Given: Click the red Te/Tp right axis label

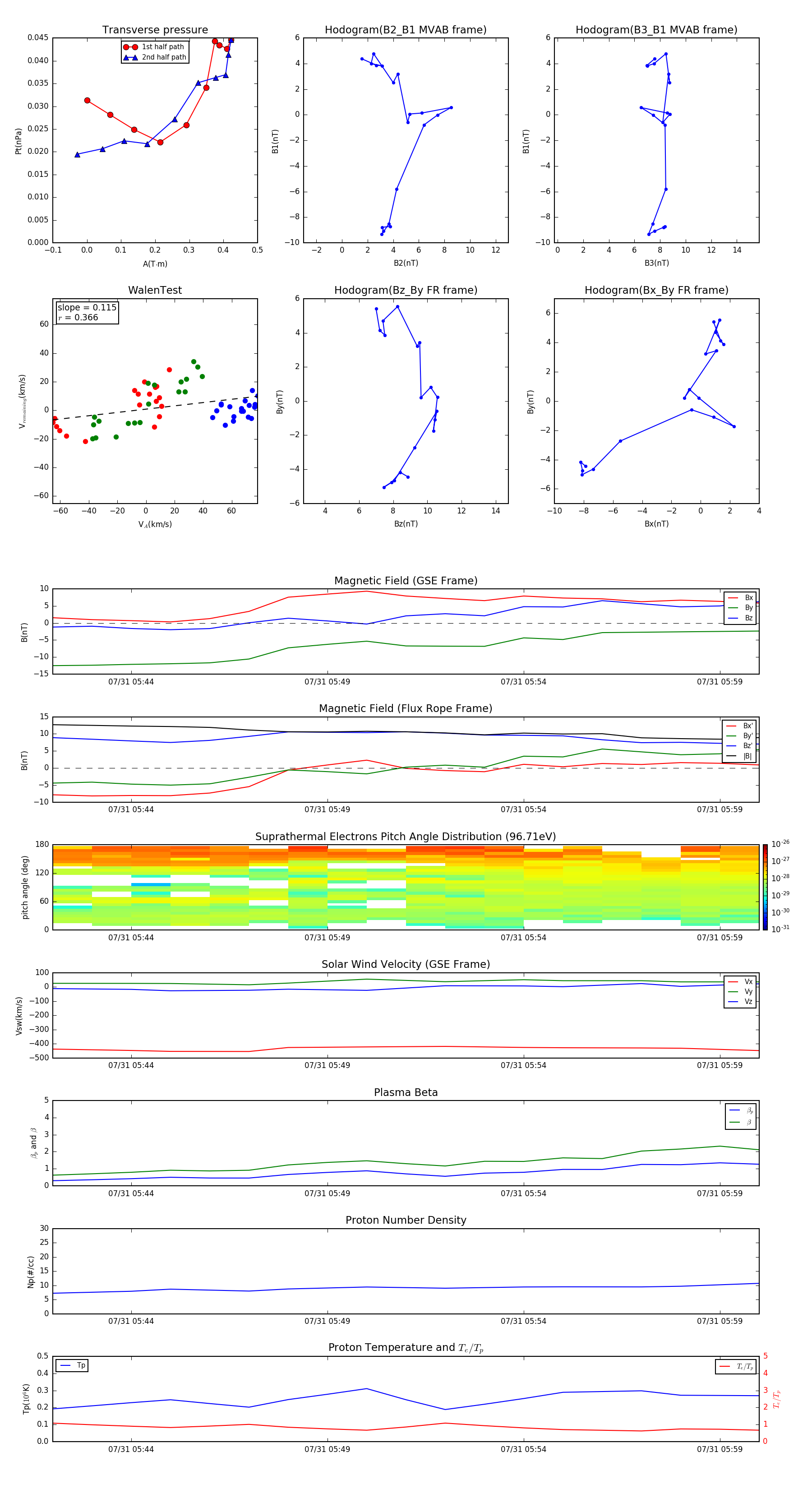Looking at the screenshot, I should click(x=776, y=1399).
